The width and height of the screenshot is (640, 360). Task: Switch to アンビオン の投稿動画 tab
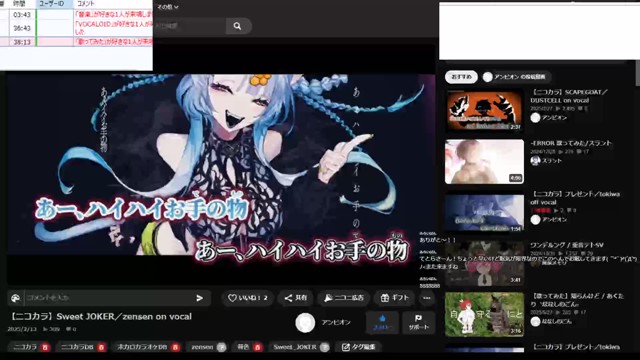point(515,77)
